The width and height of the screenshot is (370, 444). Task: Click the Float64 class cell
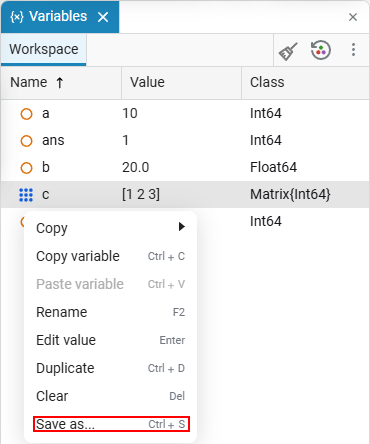pyautogui.click(x=273, y=167)
